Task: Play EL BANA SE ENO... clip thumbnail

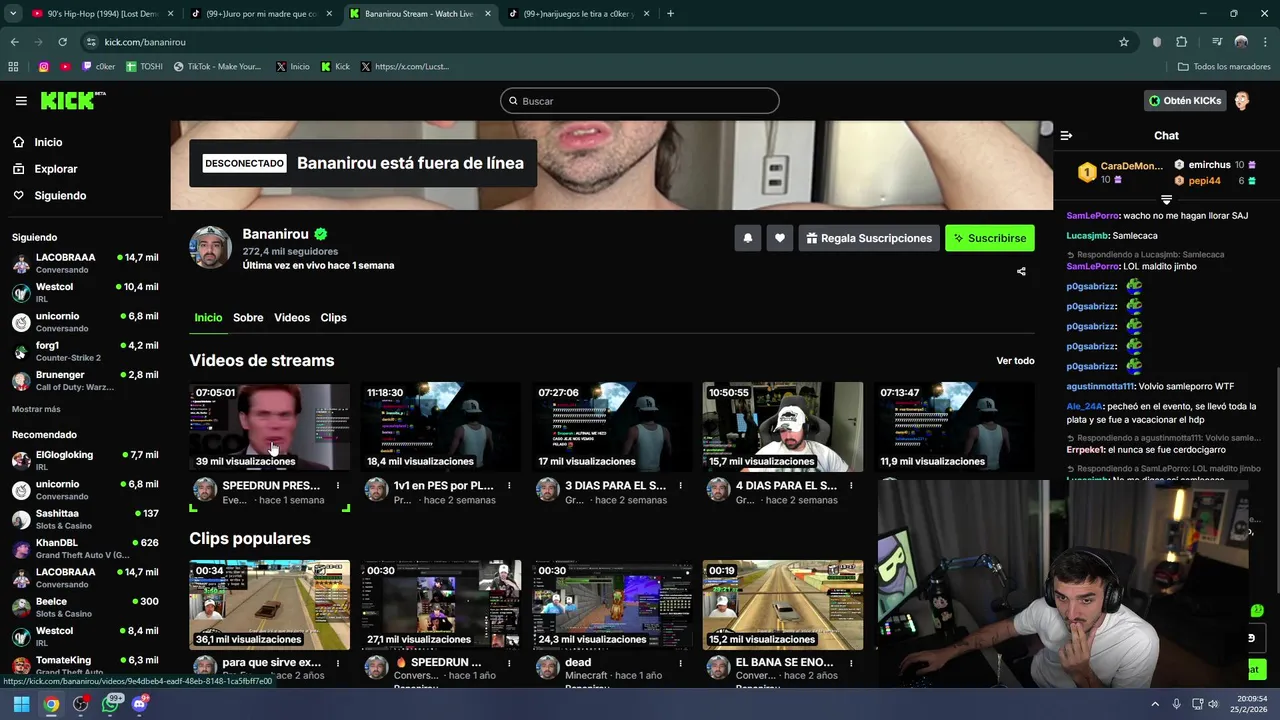Action: pos(783,605)
